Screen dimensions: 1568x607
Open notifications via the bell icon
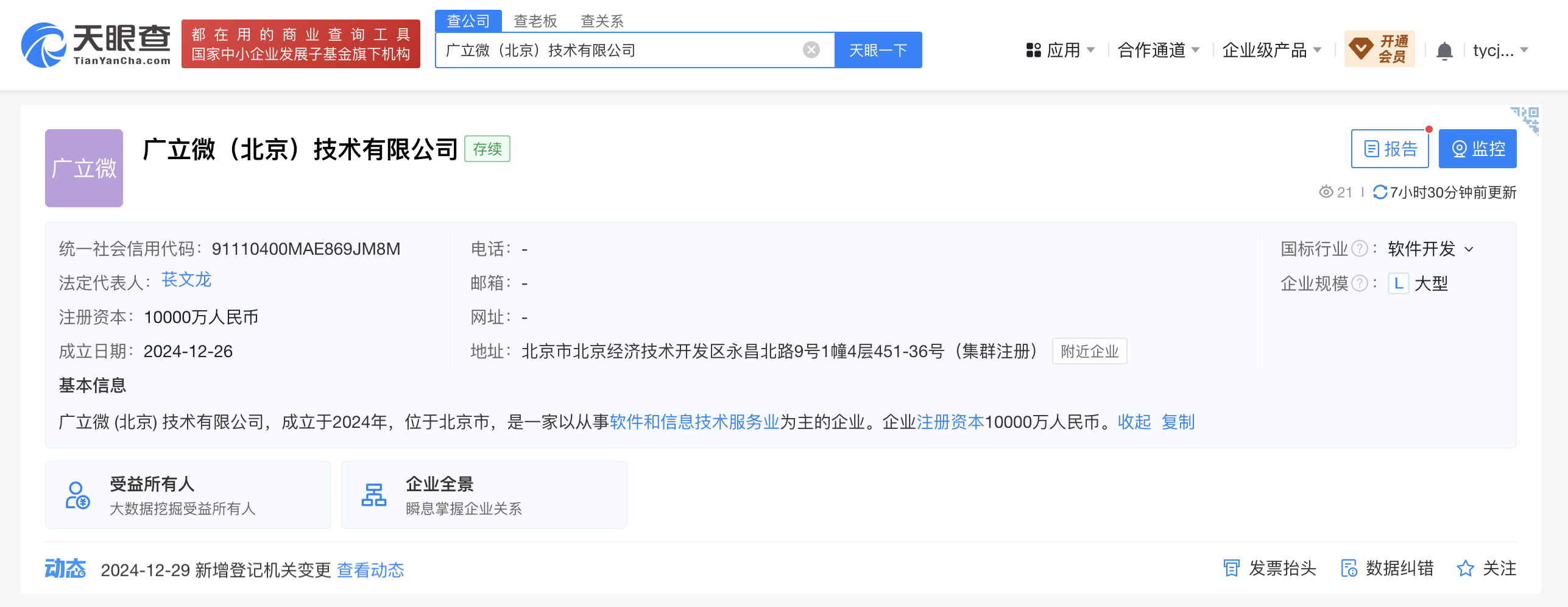click(x=1444, y=51)
